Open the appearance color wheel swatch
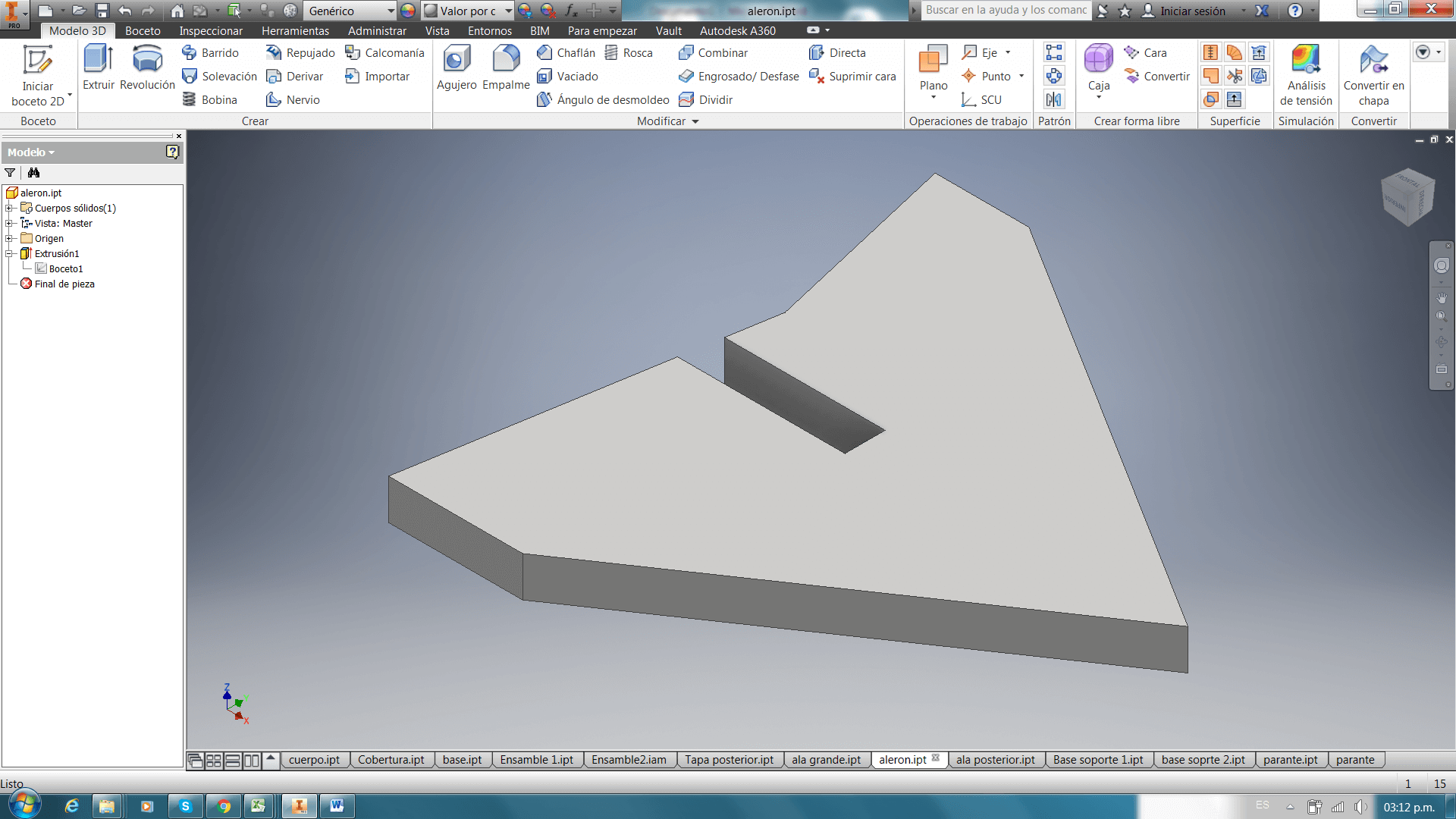The height and width of the screenshot is (819, 1456). click(x=408, y=11)
